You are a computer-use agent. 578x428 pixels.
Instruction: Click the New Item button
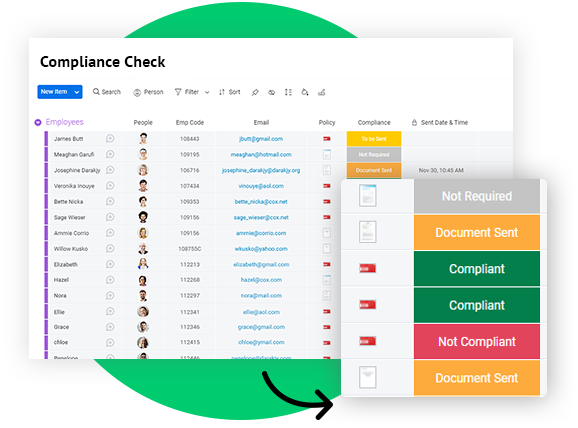[54, 92]
